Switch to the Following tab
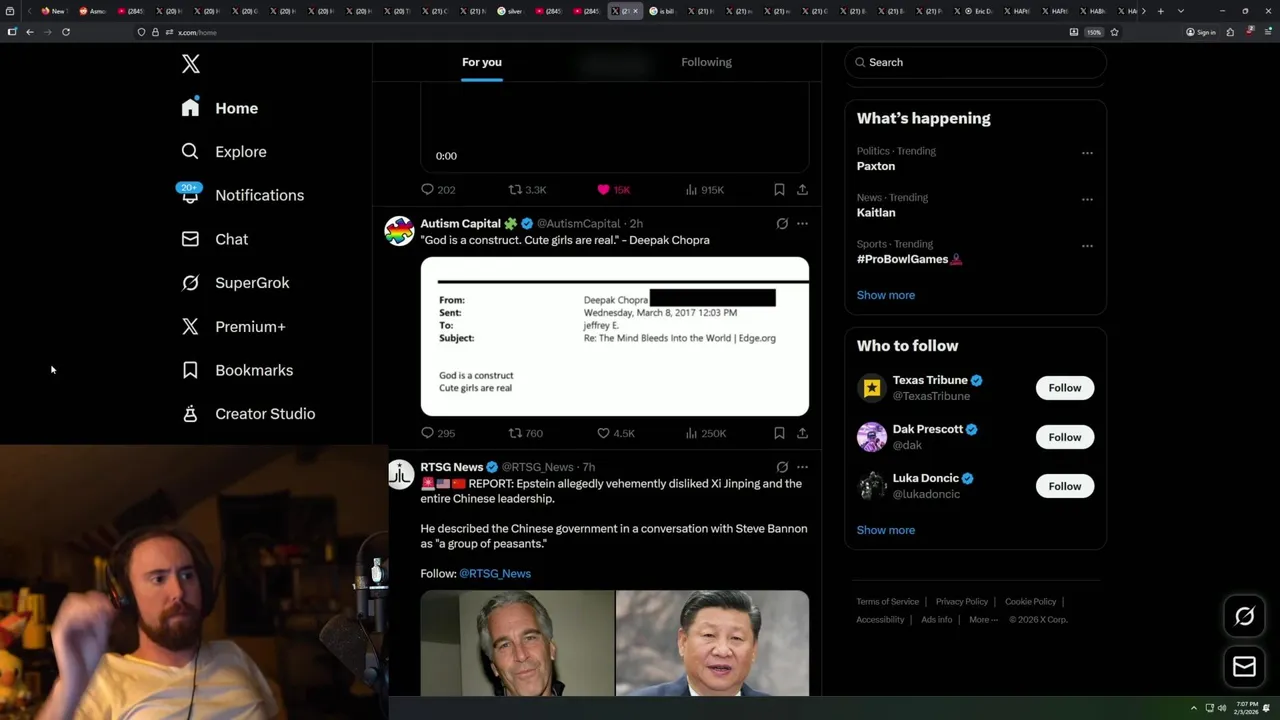 (706, 62)
